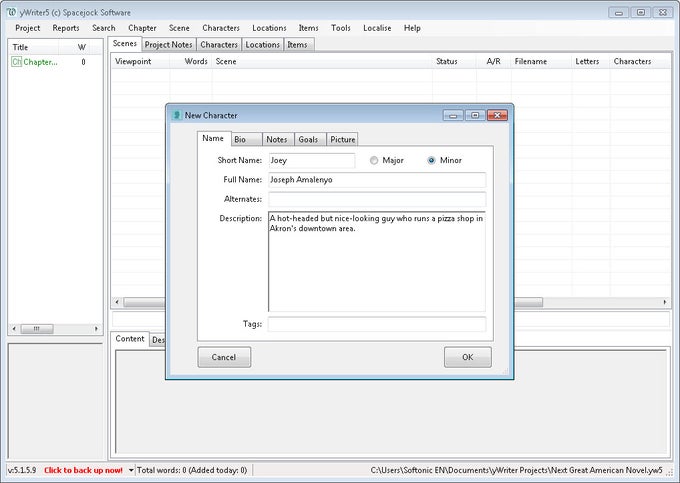Click the empty Tags field

[x=377, y=324]
